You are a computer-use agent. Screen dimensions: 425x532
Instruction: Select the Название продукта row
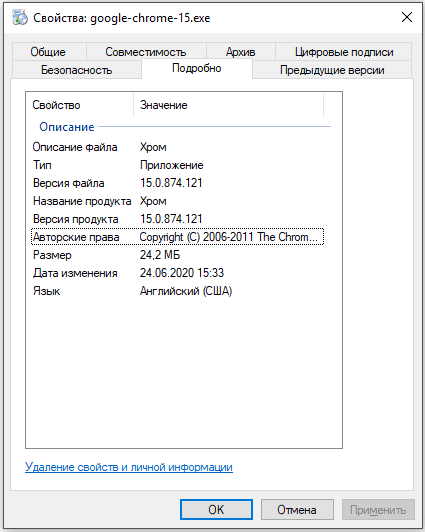178,201
